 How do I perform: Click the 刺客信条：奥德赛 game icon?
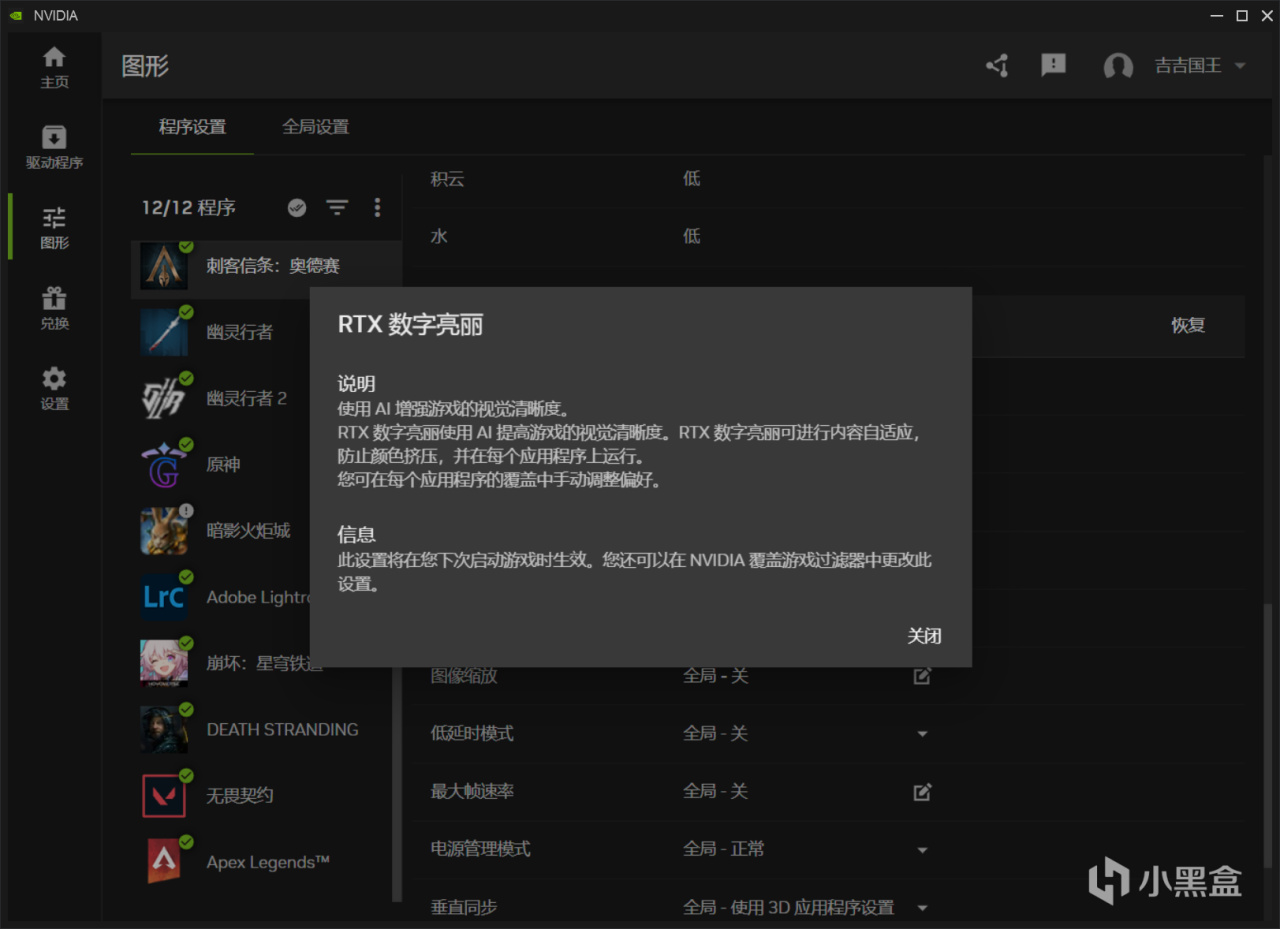(x=164, y=266)
